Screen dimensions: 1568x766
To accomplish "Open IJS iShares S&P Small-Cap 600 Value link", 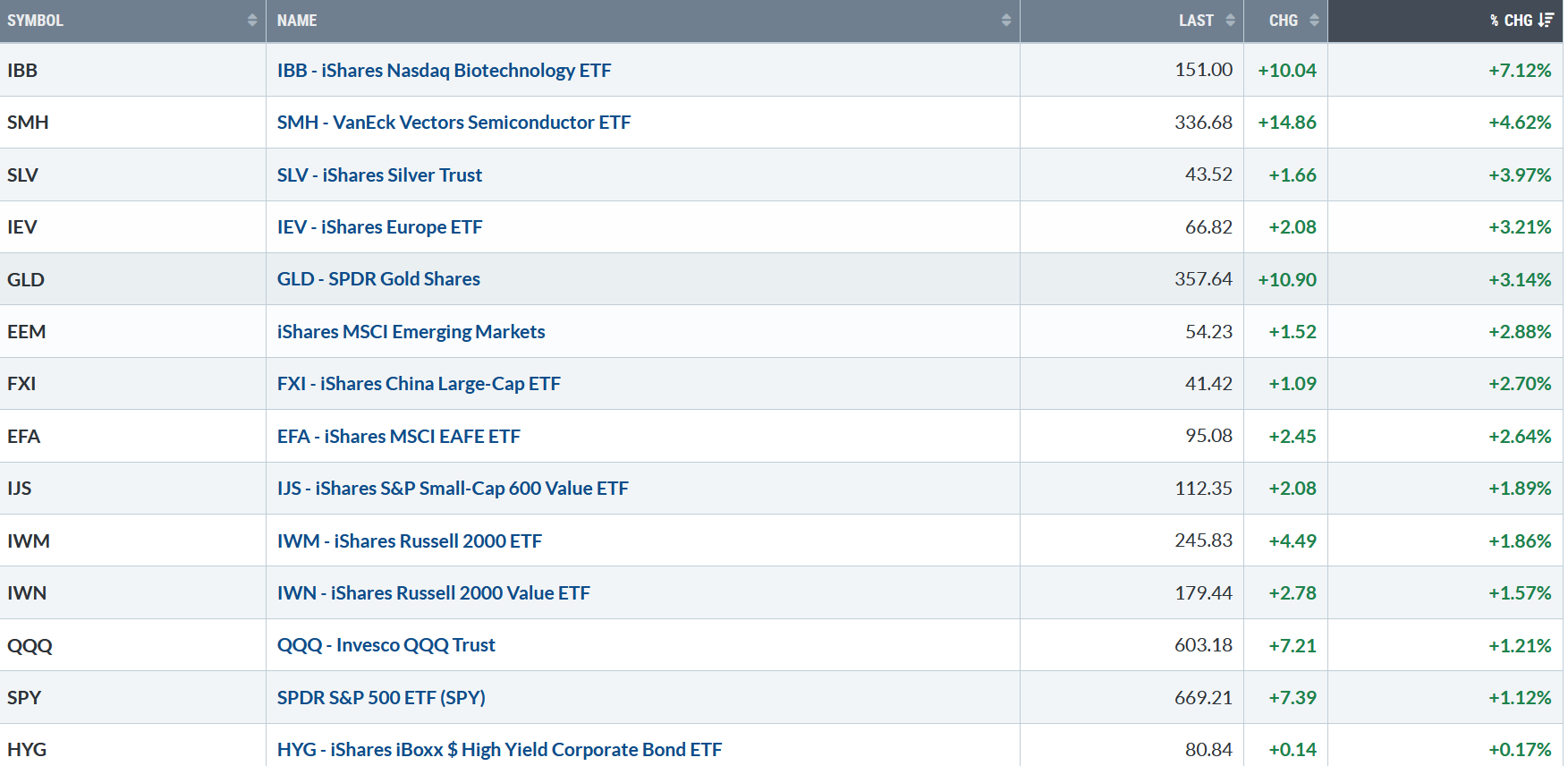I will pyautogui.click(x=453, y=489).
